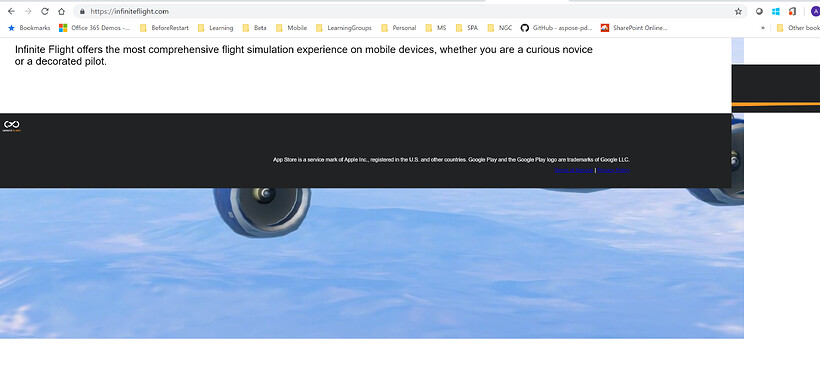Open the purple profile avatar
Screen dimensions: 820x365
click(815, 12)
